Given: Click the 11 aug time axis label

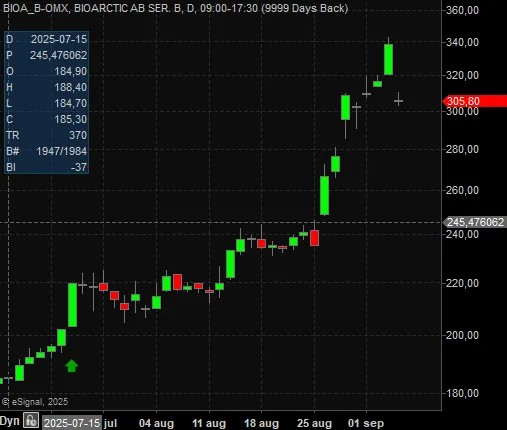Looking at the screenshot, I should click(209, 423).
